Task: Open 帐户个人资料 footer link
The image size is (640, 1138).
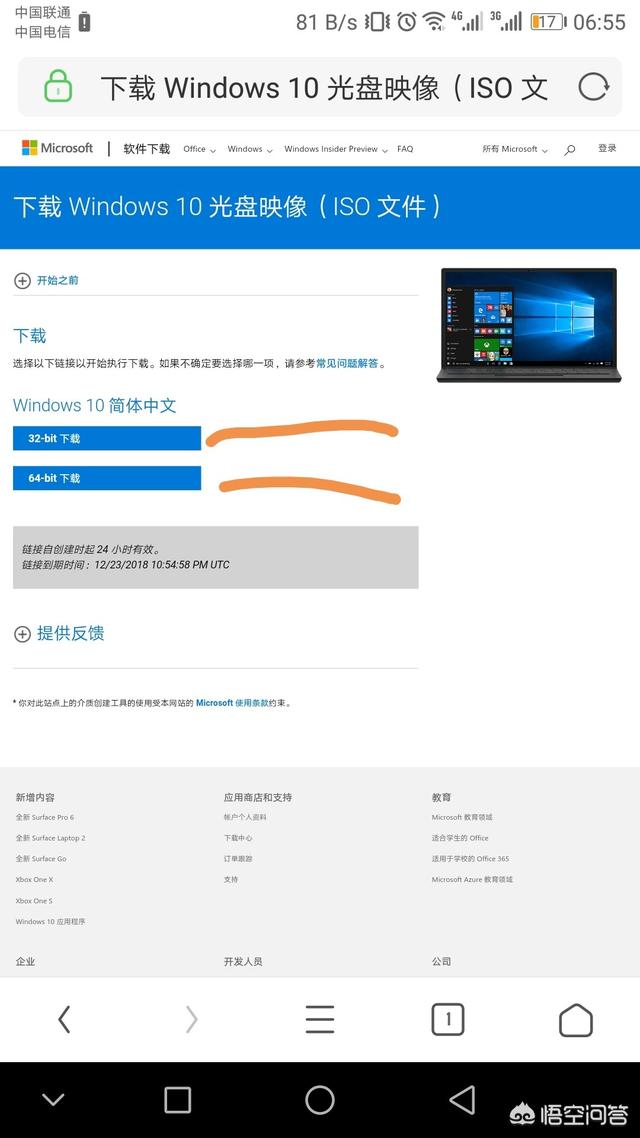Action: tap(245, 817)
